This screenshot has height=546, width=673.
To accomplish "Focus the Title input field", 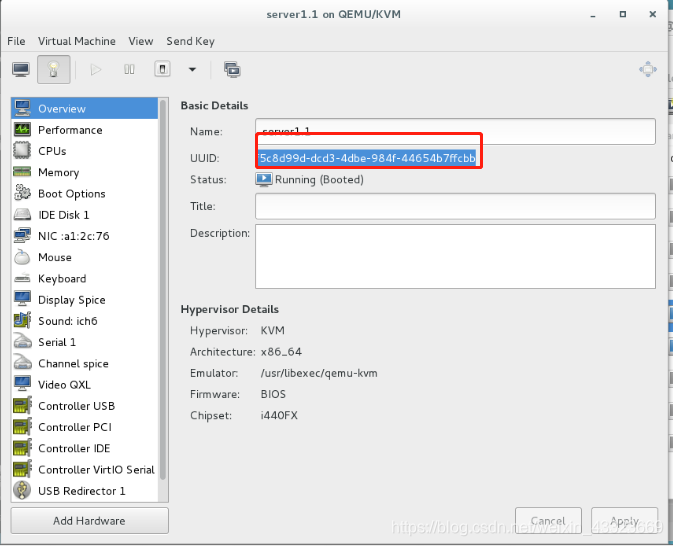I will point(455,206).
